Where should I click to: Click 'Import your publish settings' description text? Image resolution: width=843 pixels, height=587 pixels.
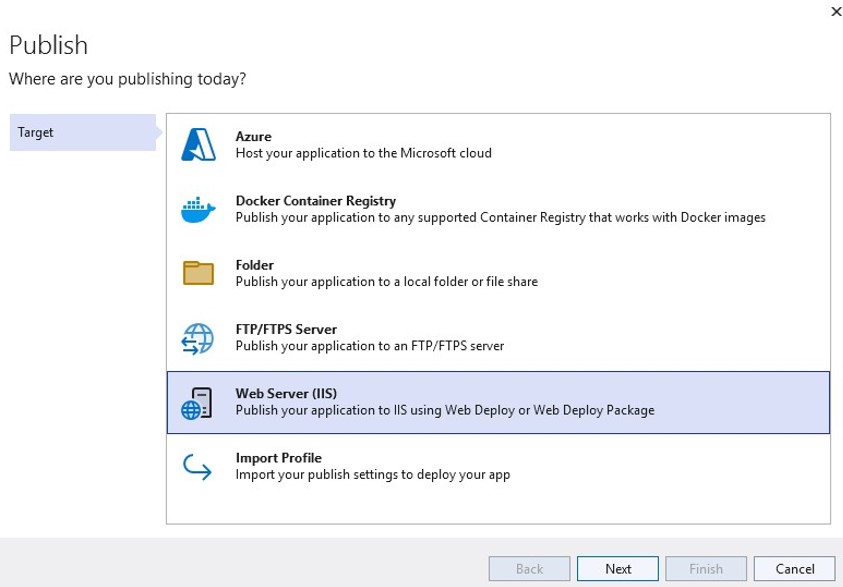click(372, 475)
